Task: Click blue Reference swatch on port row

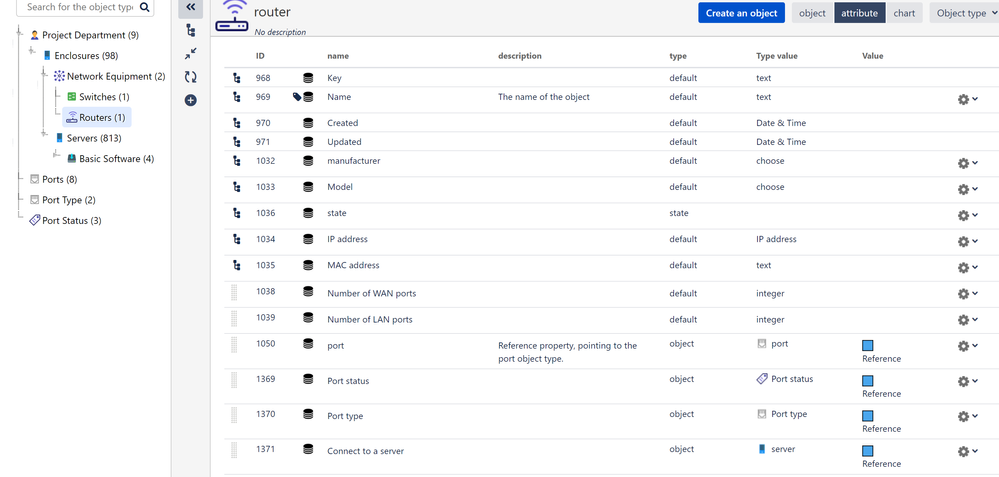Action: point(867,346)
